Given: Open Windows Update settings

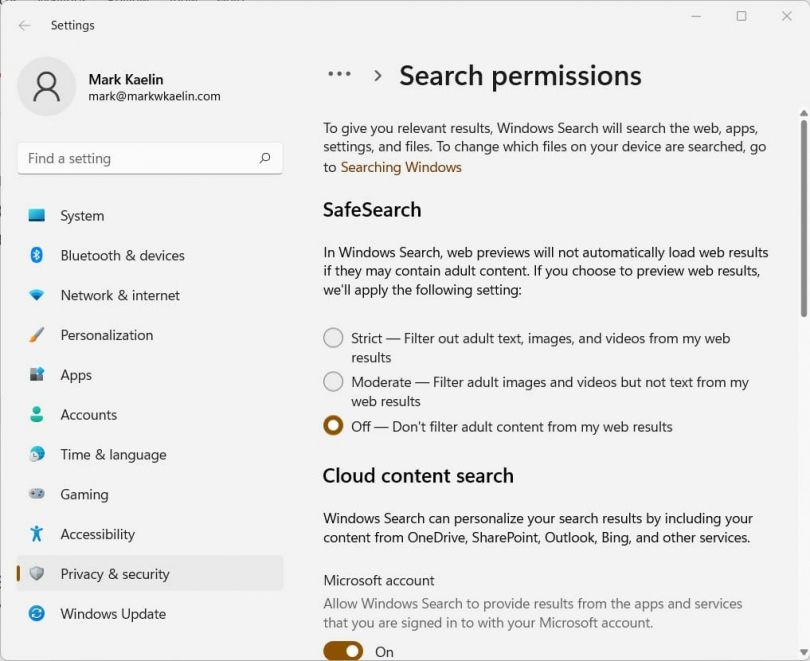Looking at the screenshot, I should coord(113,614).
